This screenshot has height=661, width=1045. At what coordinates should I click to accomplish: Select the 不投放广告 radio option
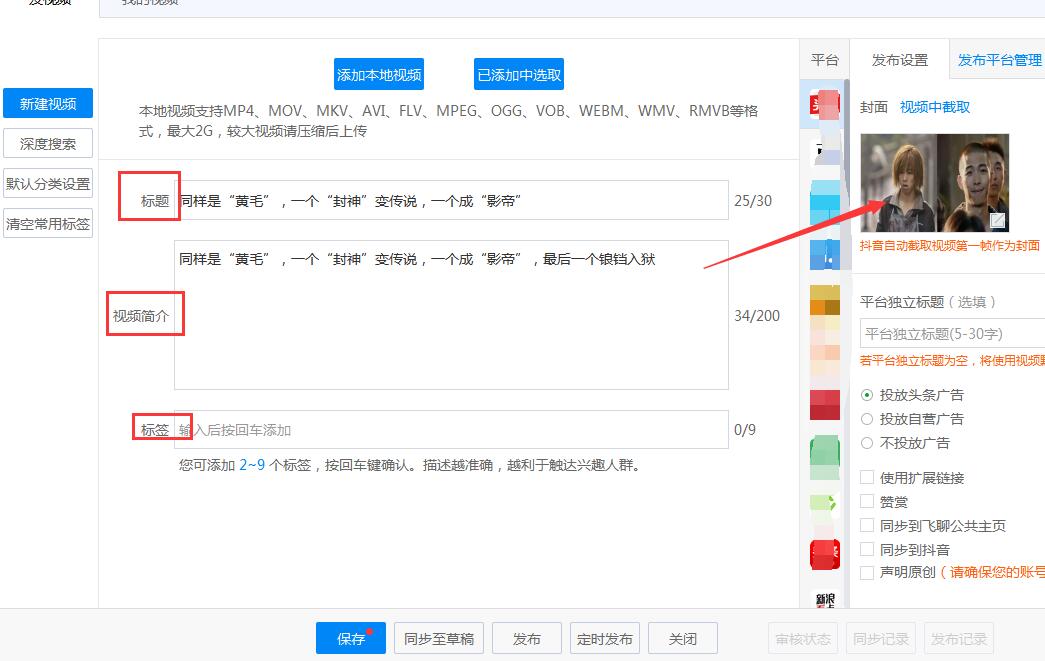tap(867, 443)
